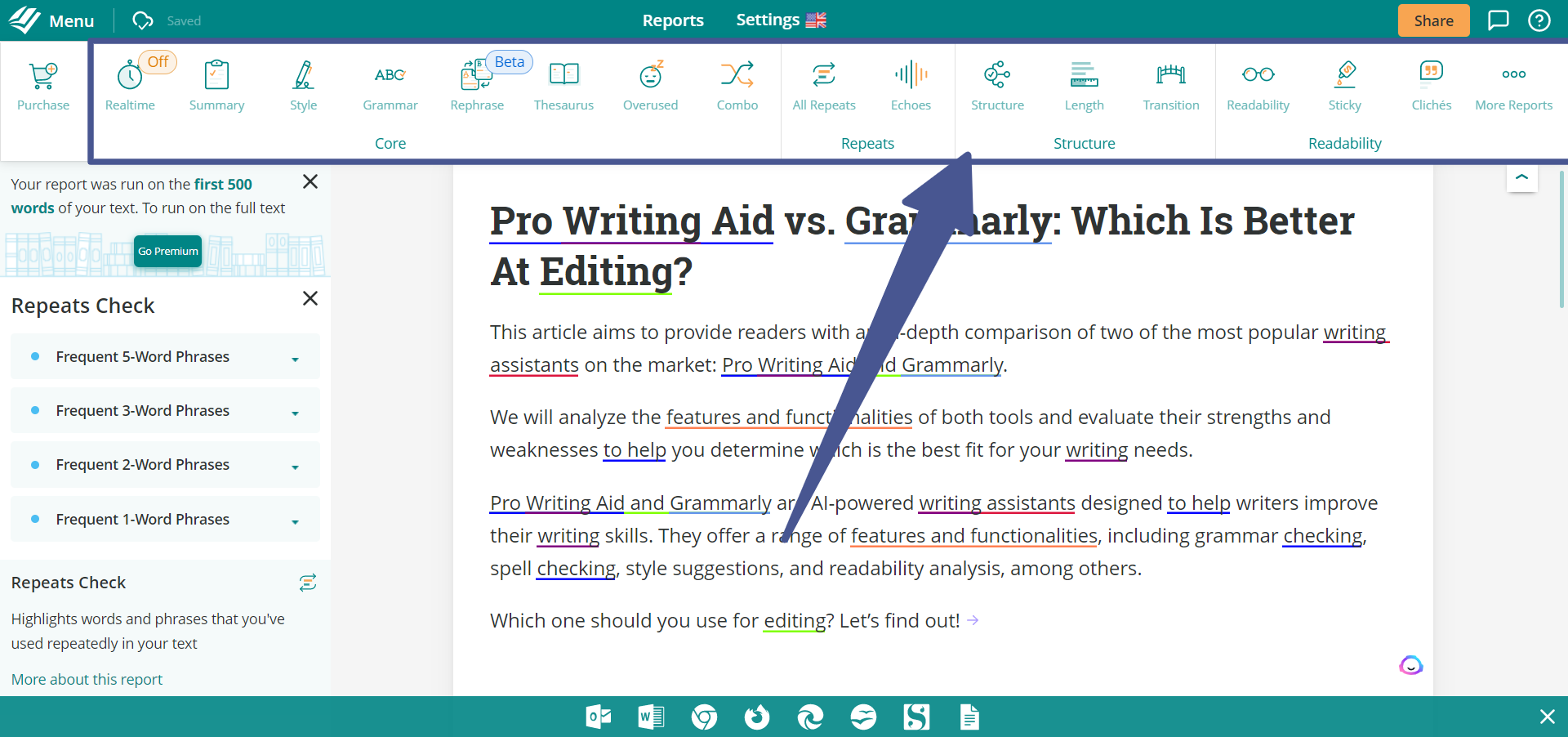Viewport: 1568px width, 737px height.
Task: Click the Firefox extension icon
Action: pos(757,717)
